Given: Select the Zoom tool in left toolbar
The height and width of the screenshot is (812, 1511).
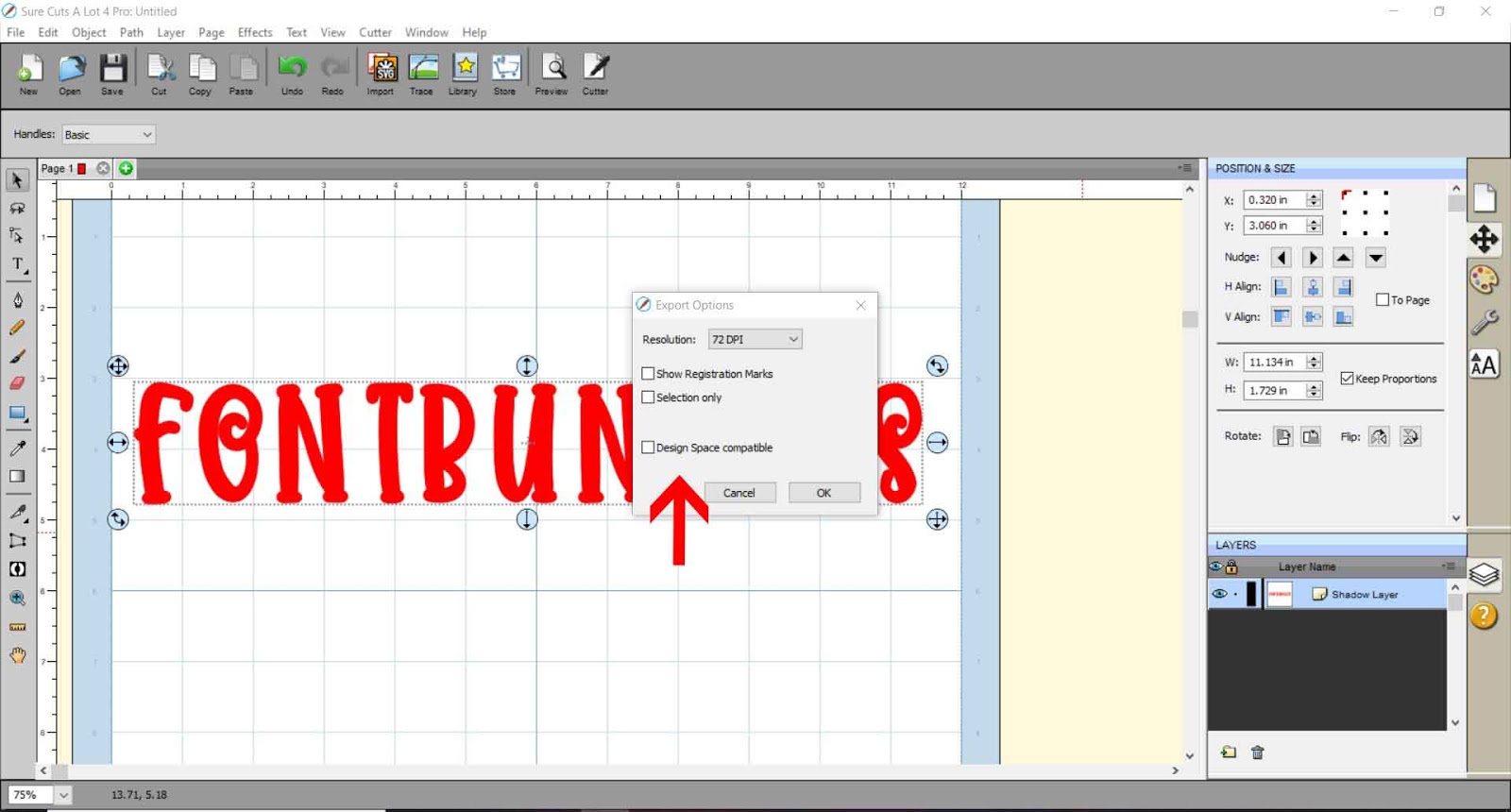Looking at the screenshot, I should click(17, 598).
